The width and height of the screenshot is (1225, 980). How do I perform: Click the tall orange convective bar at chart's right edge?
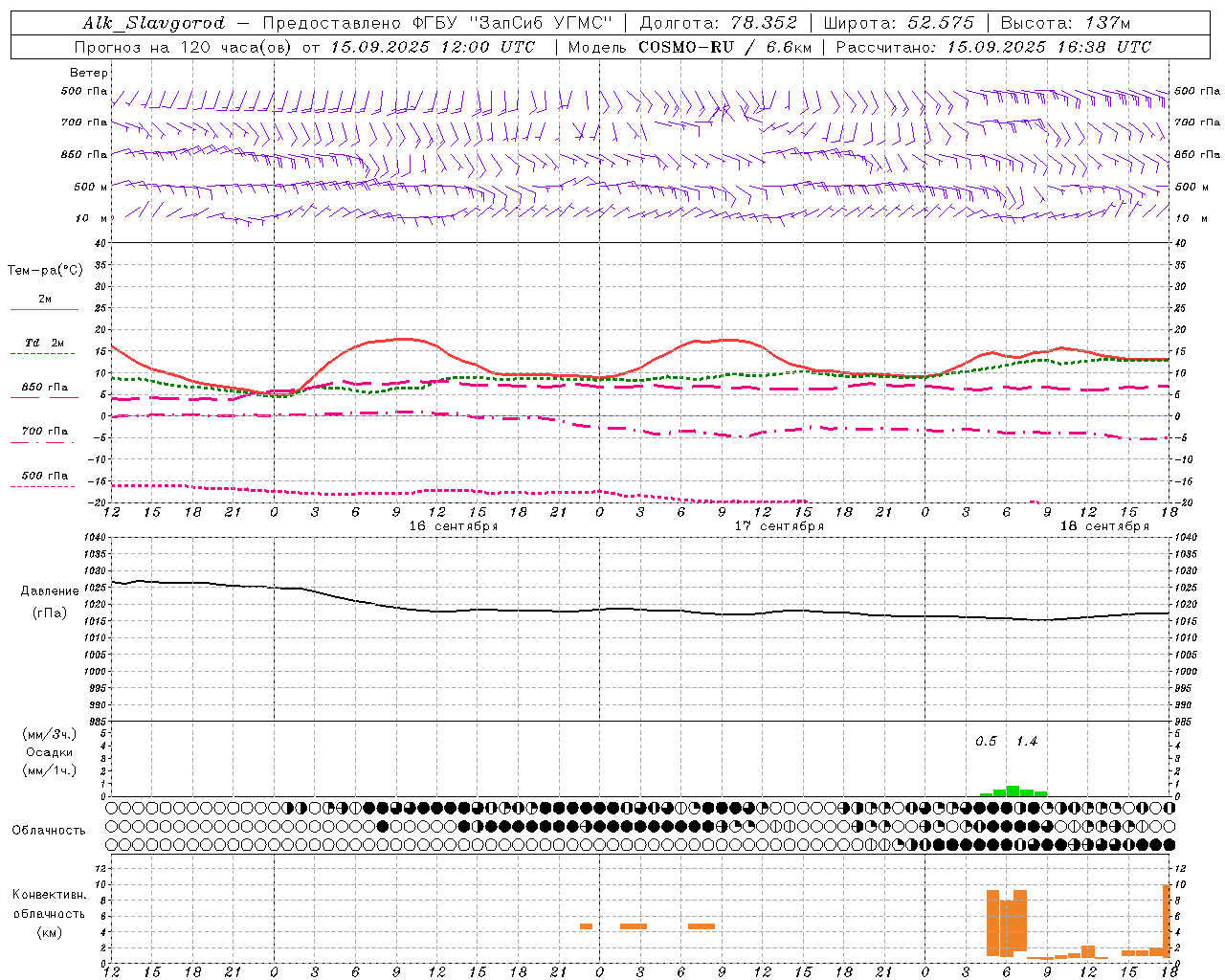pyautogui.click(x=1167, y=920)
